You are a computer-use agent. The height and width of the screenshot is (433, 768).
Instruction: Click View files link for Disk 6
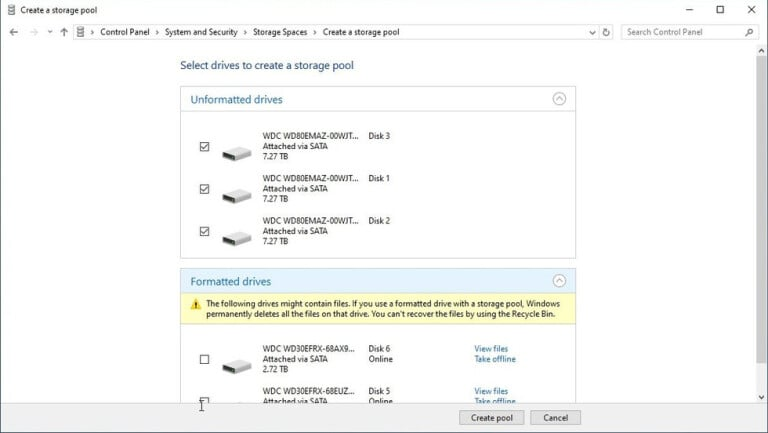491,349
